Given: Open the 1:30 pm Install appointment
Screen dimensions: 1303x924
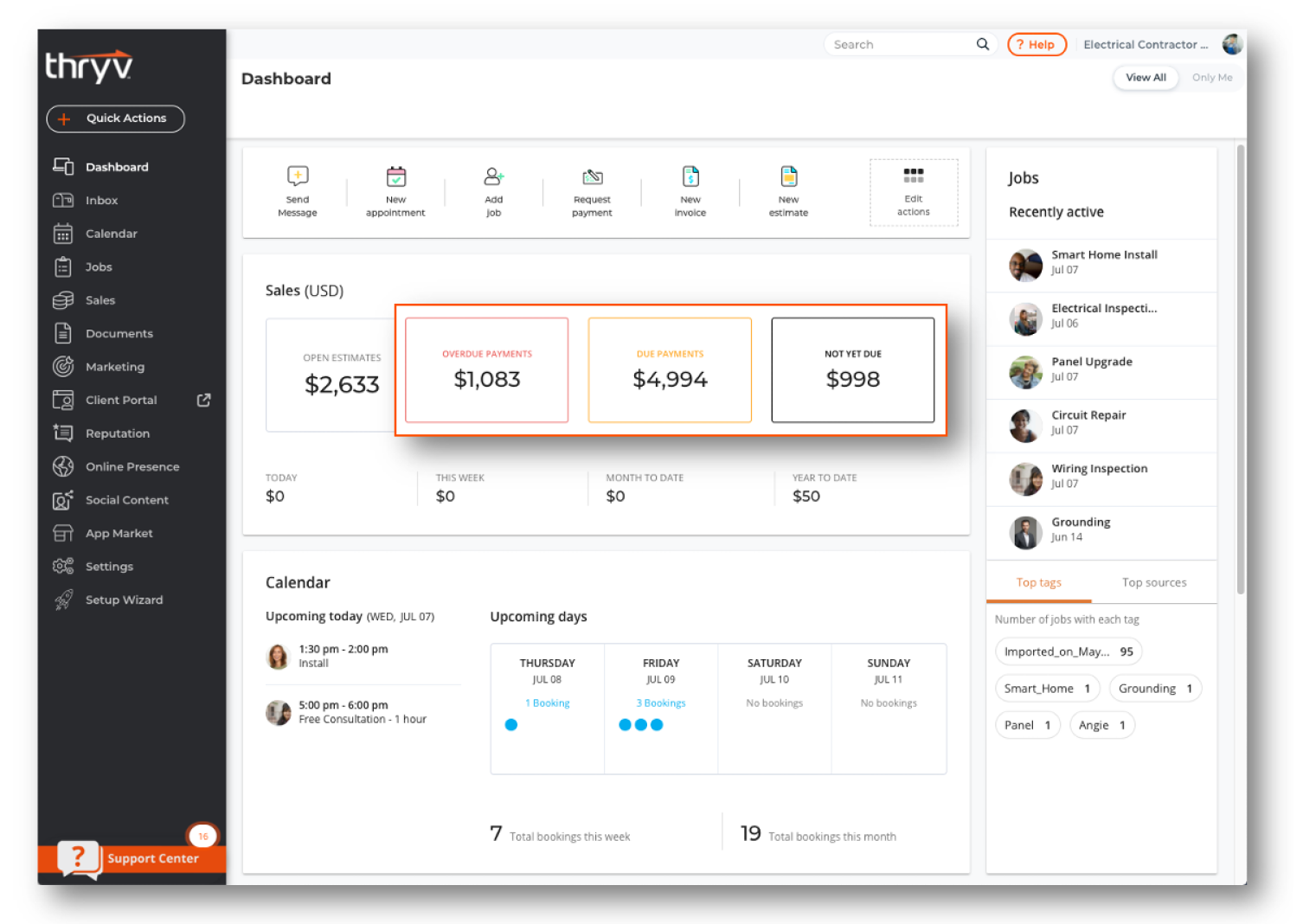Looking at the screenshot, I should 363,657.
